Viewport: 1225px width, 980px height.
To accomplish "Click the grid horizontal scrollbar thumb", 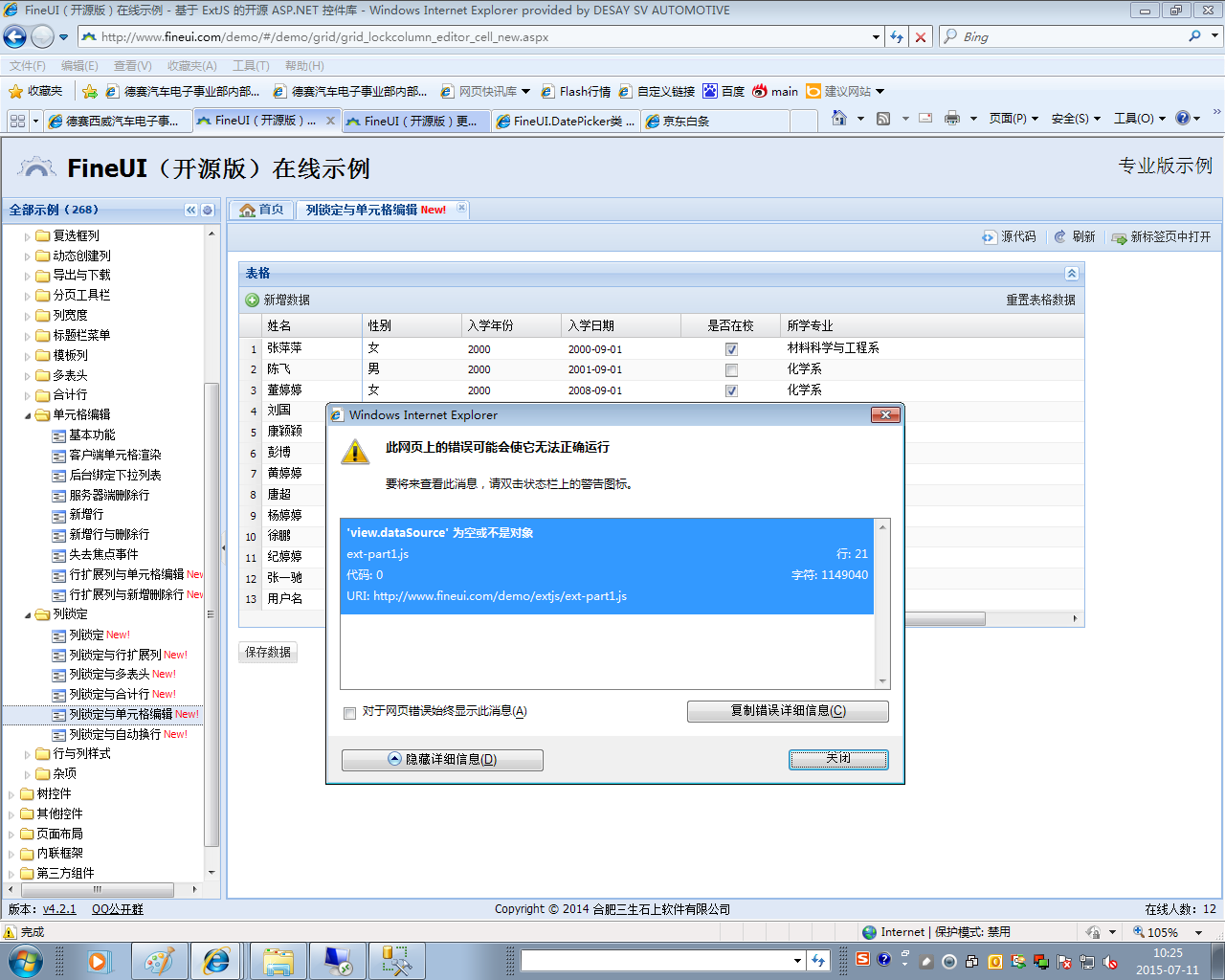I will pos(945,619).
